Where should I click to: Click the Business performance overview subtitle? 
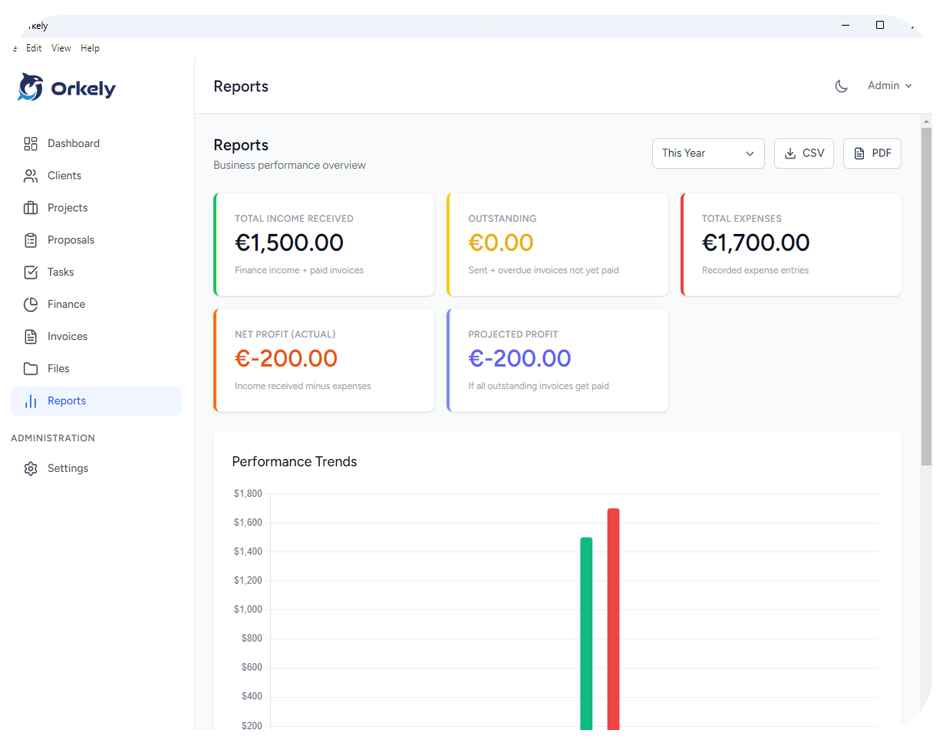289,165
